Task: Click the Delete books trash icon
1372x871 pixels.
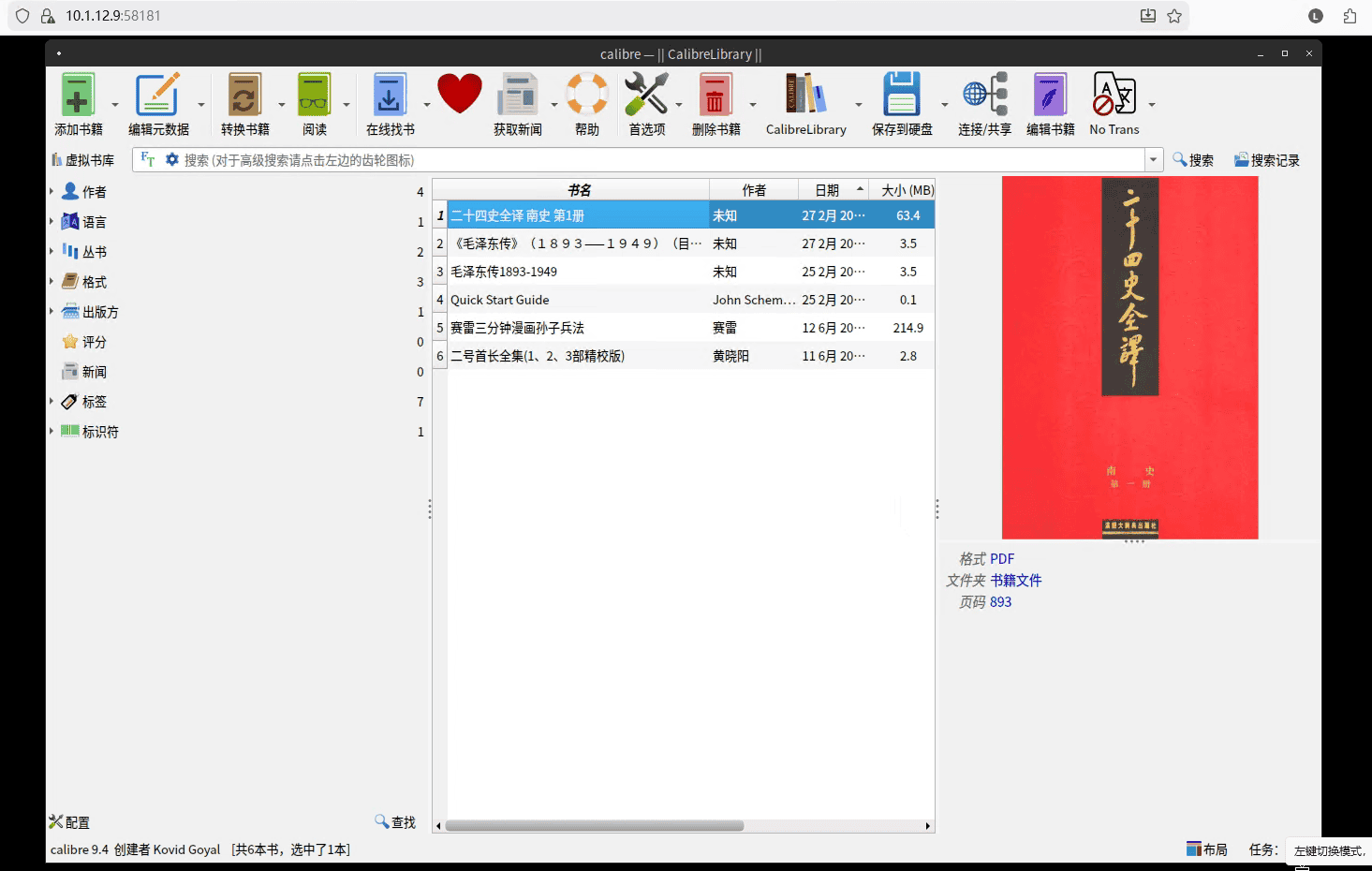Action: [x=716, y=96]
